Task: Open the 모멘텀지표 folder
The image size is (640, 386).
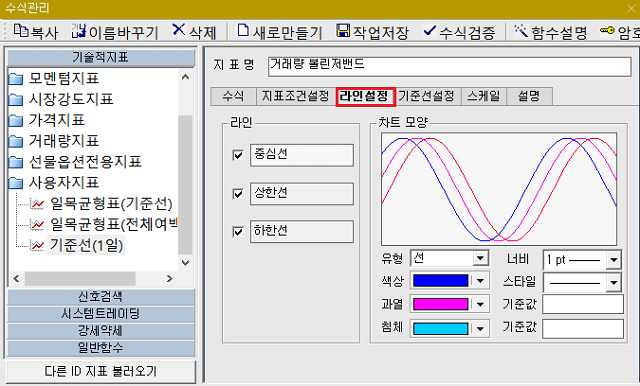Action: [x=53, y=78]
